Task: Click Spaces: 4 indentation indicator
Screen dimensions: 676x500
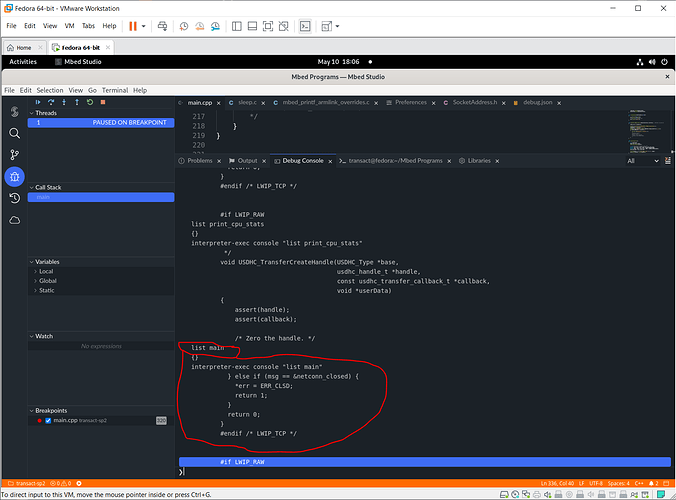Action: [x=619, y=484]
